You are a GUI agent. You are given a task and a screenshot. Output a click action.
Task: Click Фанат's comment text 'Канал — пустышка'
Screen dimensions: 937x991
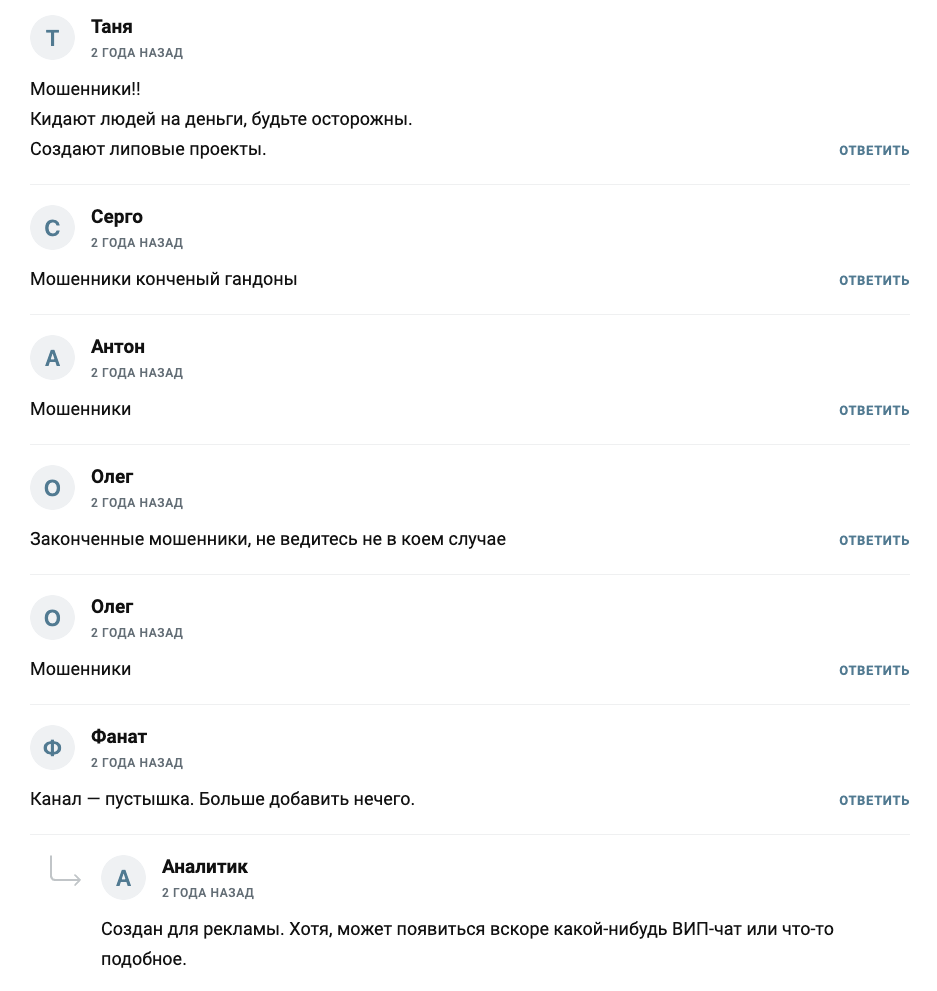(x=222, y=800)
